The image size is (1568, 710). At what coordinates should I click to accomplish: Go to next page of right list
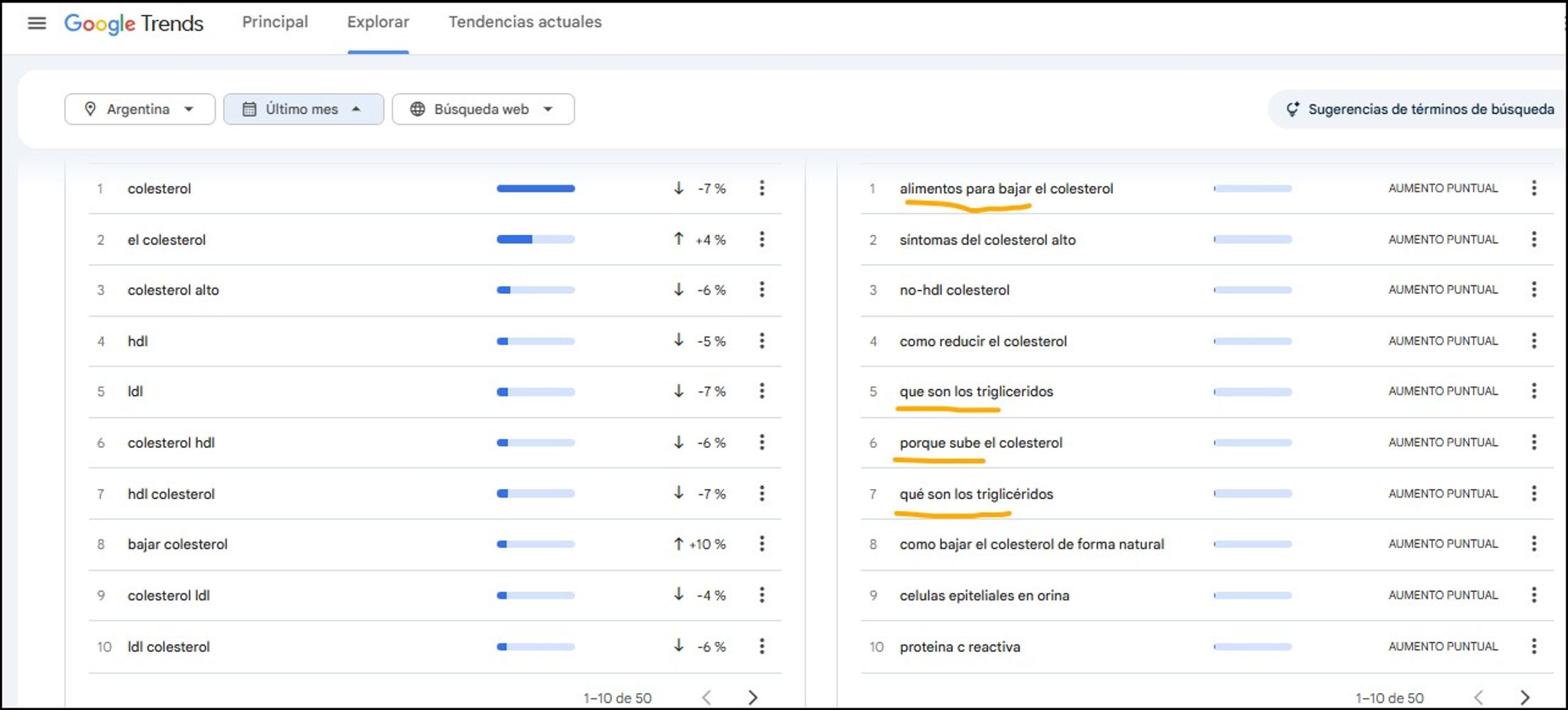pos(1525,697)
